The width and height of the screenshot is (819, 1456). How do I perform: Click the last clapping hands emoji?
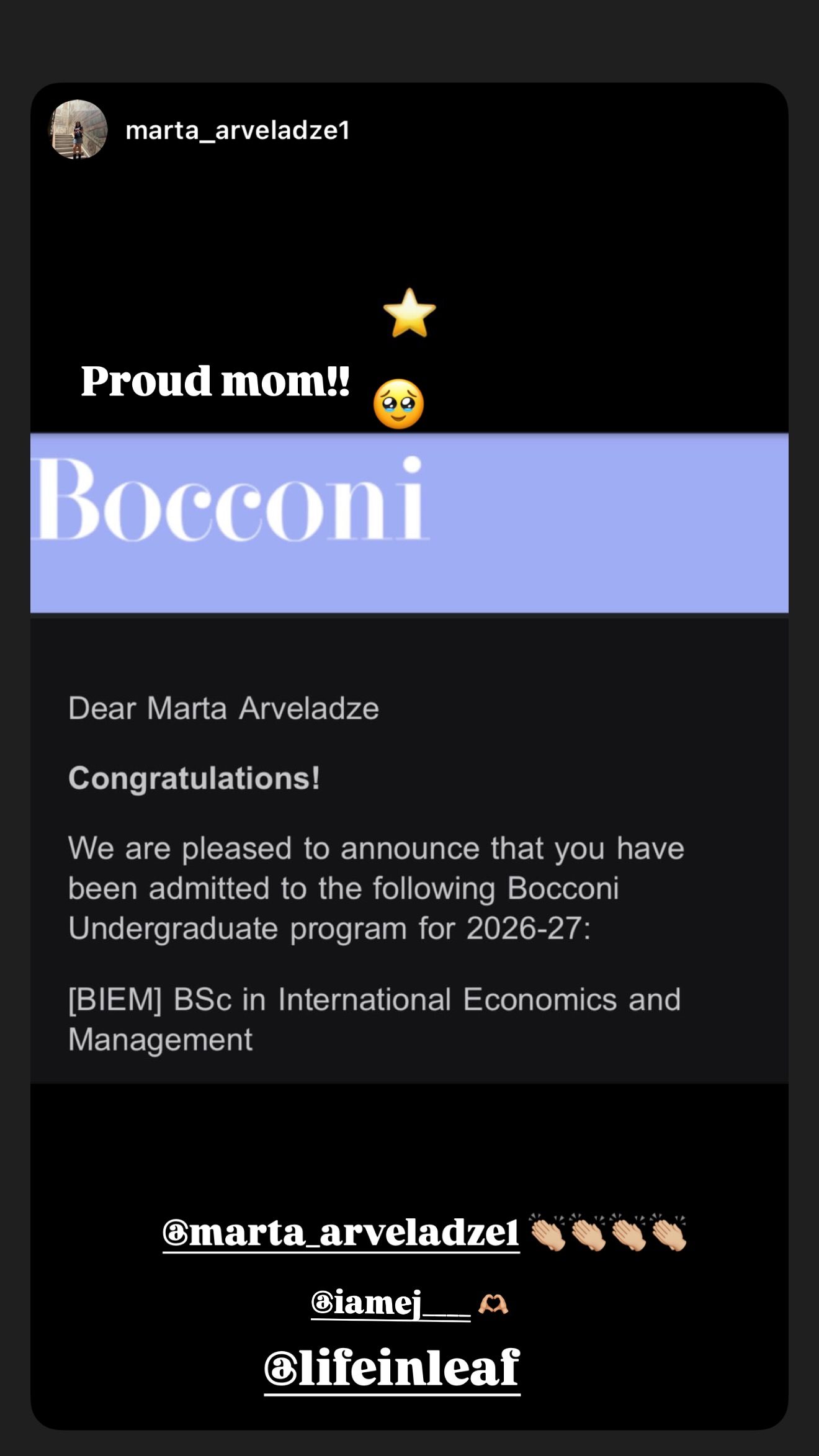668,1233
